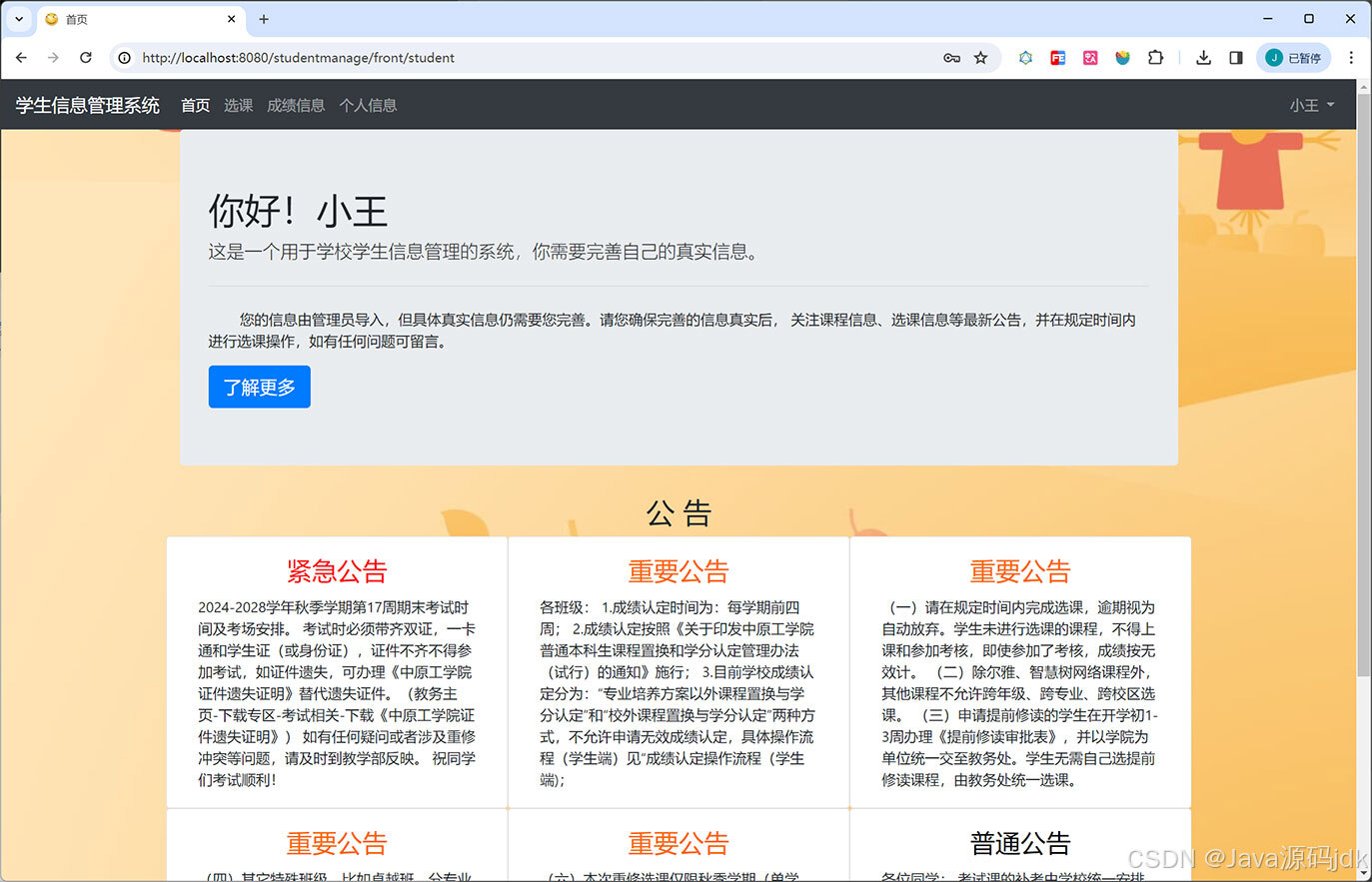The height and width of the screenshot is (882, 1372).
Task: Maximize the browser window
Action: 1309,19
